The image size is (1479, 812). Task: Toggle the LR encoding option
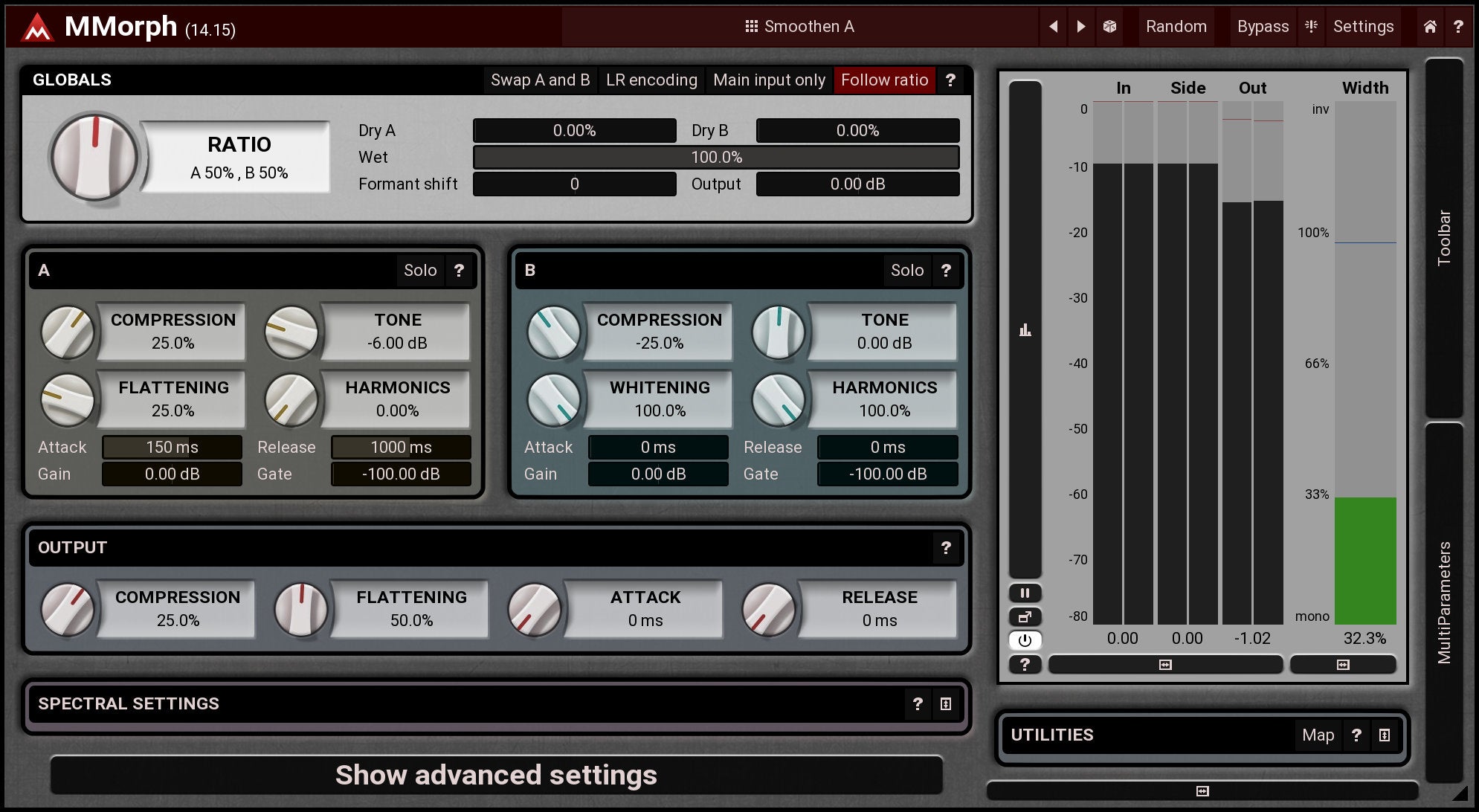(651, 80)
